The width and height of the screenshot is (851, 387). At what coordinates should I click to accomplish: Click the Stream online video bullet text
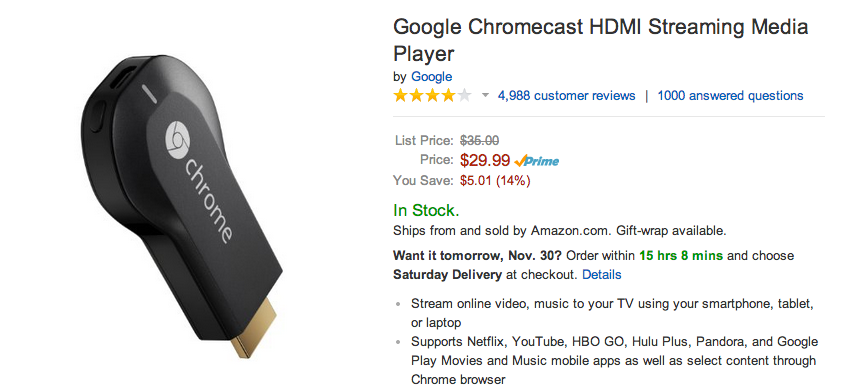click(x=612, y=313)
